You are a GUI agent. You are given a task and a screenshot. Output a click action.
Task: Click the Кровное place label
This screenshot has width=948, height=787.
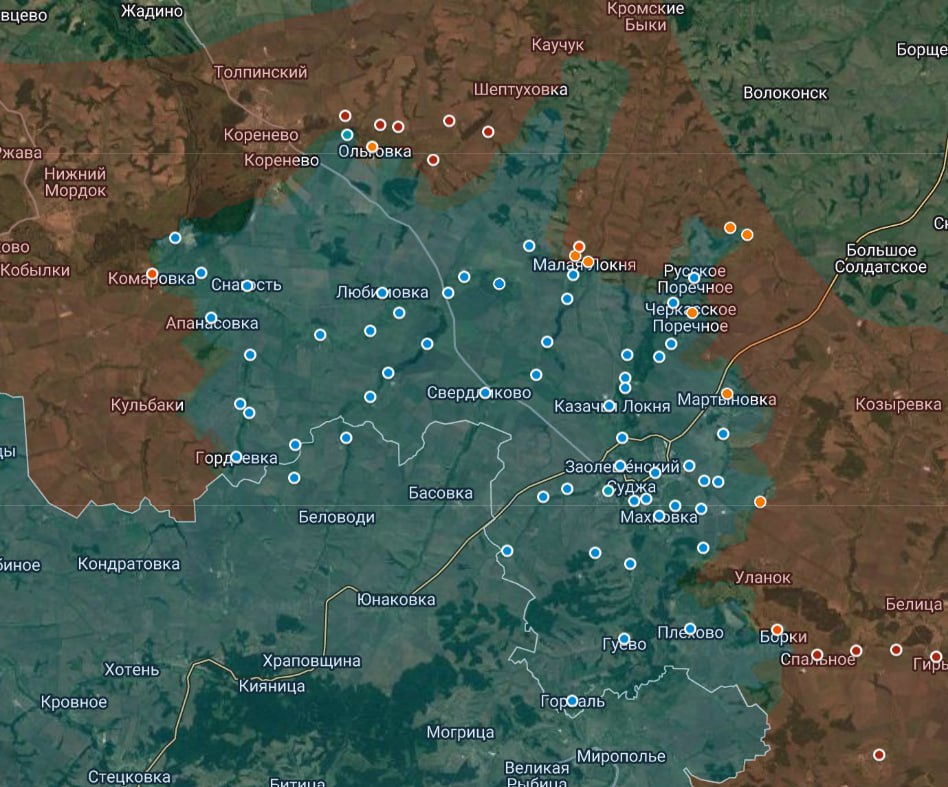[x=74, y=702]
